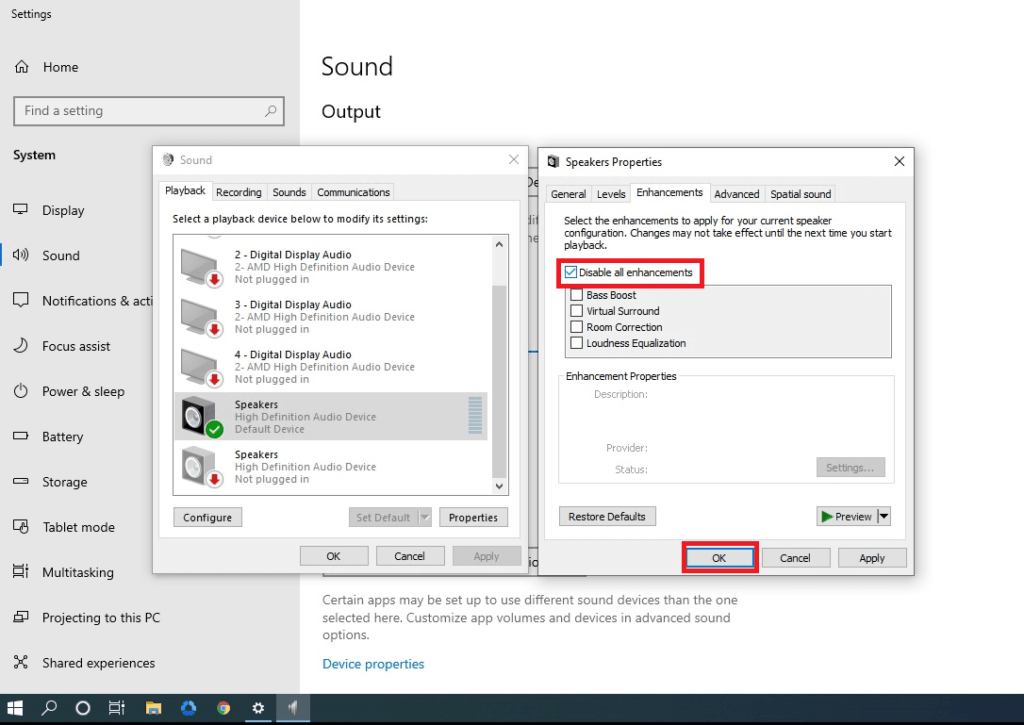1024x725 pixels.
Task: Check the Loudness Equalization option
Action: [x=577, y=340]
